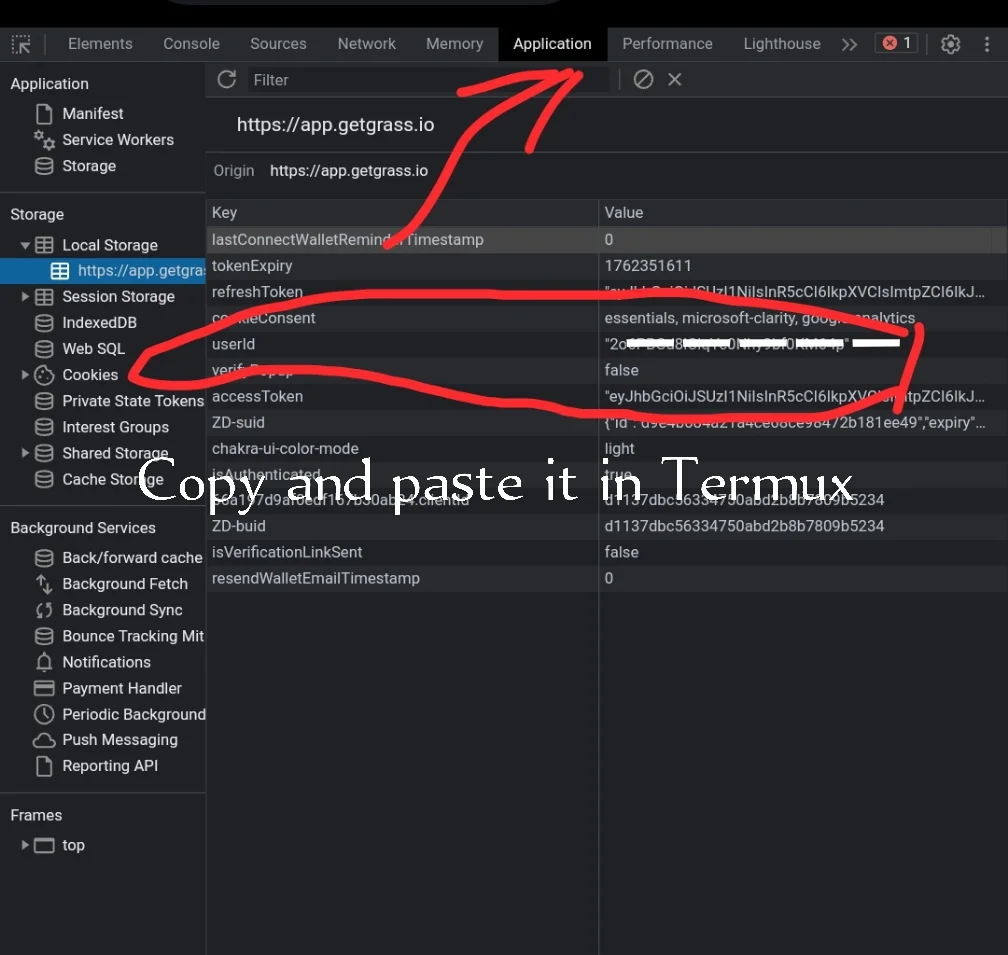The width and height of the screenshot is (1008, 955).
Task: Open the DevTools three-dot menu
Action: click(987, 44)
